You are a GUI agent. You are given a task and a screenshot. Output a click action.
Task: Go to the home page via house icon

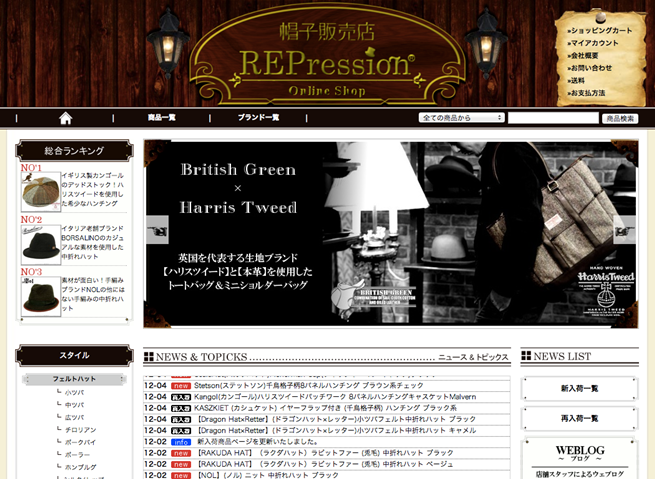click(x=66, y=118)
